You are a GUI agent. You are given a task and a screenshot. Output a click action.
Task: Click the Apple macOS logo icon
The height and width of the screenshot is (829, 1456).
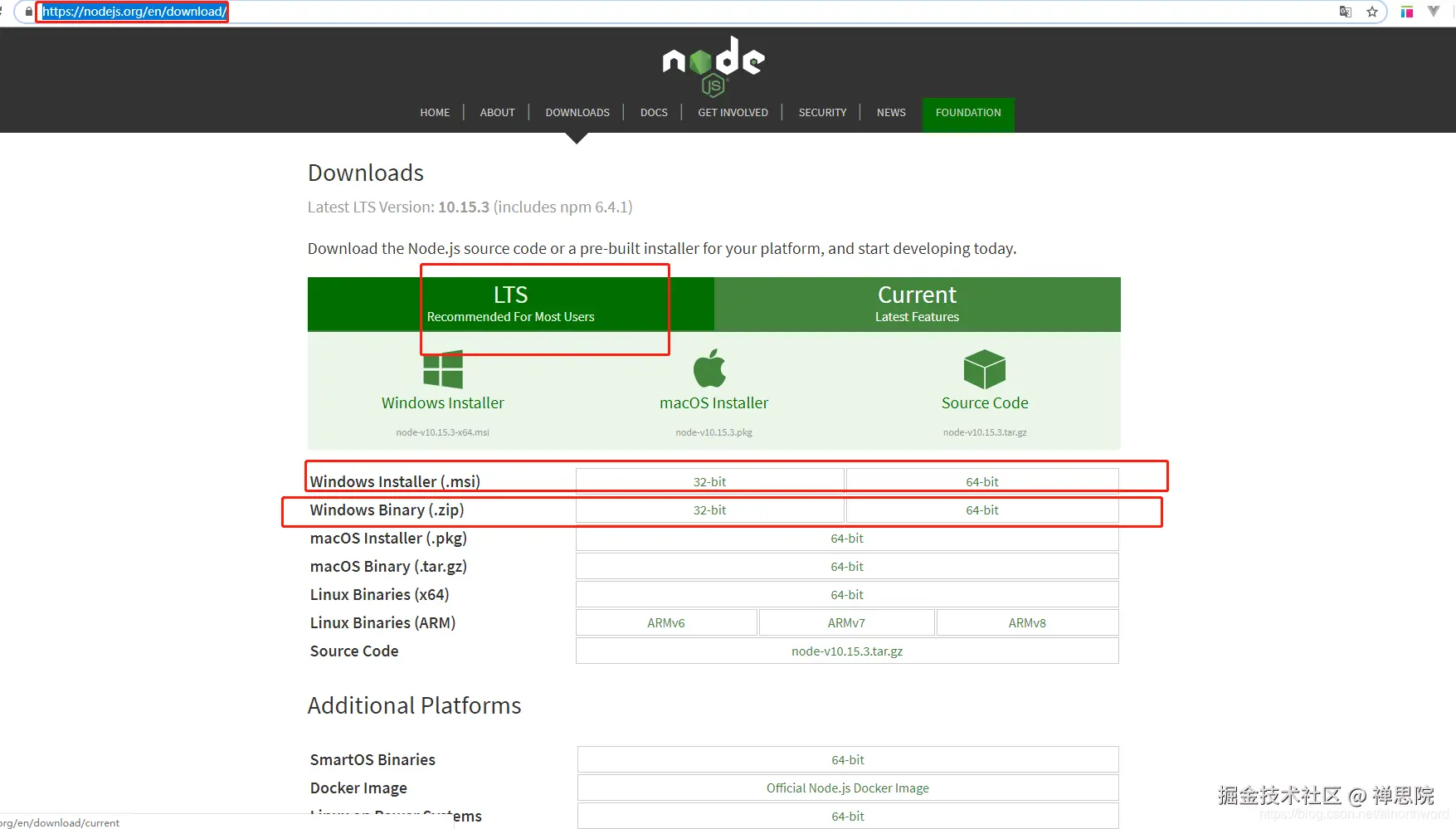click(x=709, y=368)
